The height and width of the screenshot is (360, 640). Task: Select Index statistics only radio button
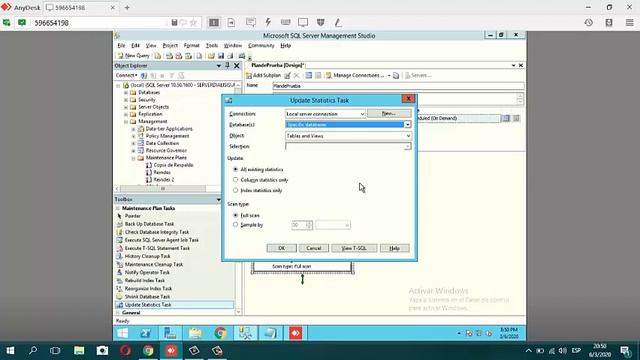(236, 190)
